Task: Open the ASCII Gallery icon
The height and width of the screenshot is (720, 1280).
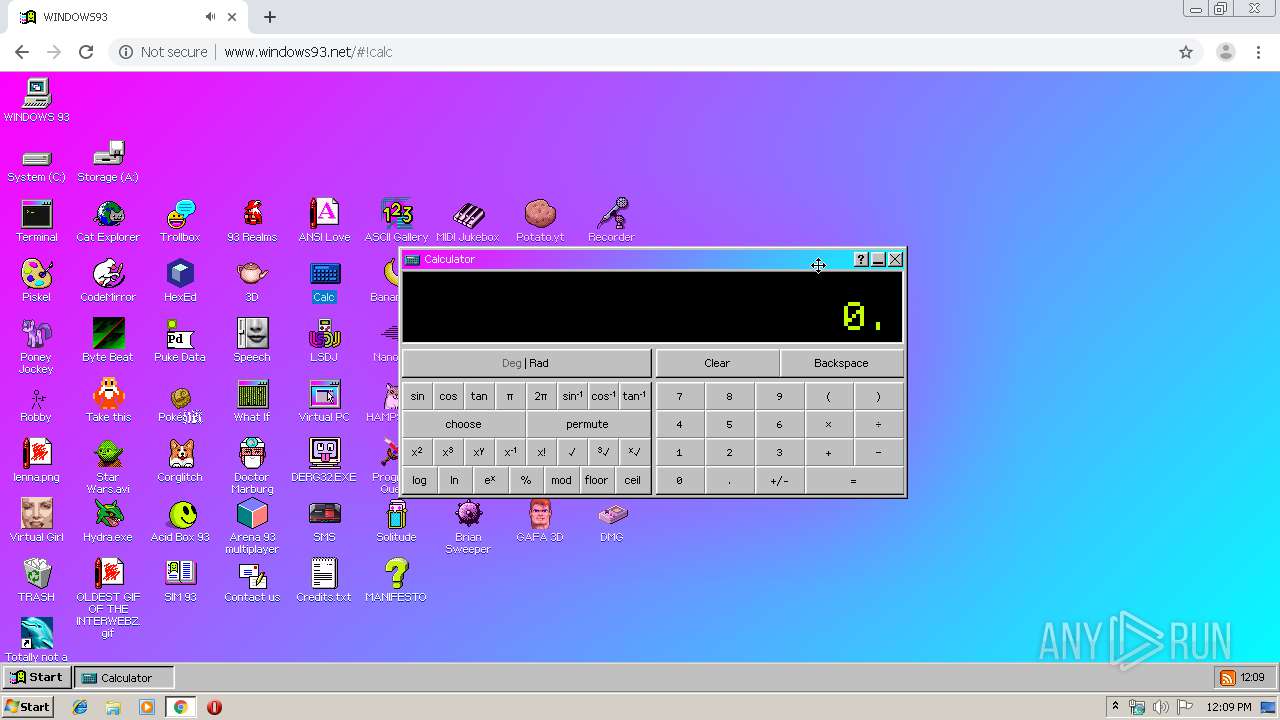Action: (396, 220)
